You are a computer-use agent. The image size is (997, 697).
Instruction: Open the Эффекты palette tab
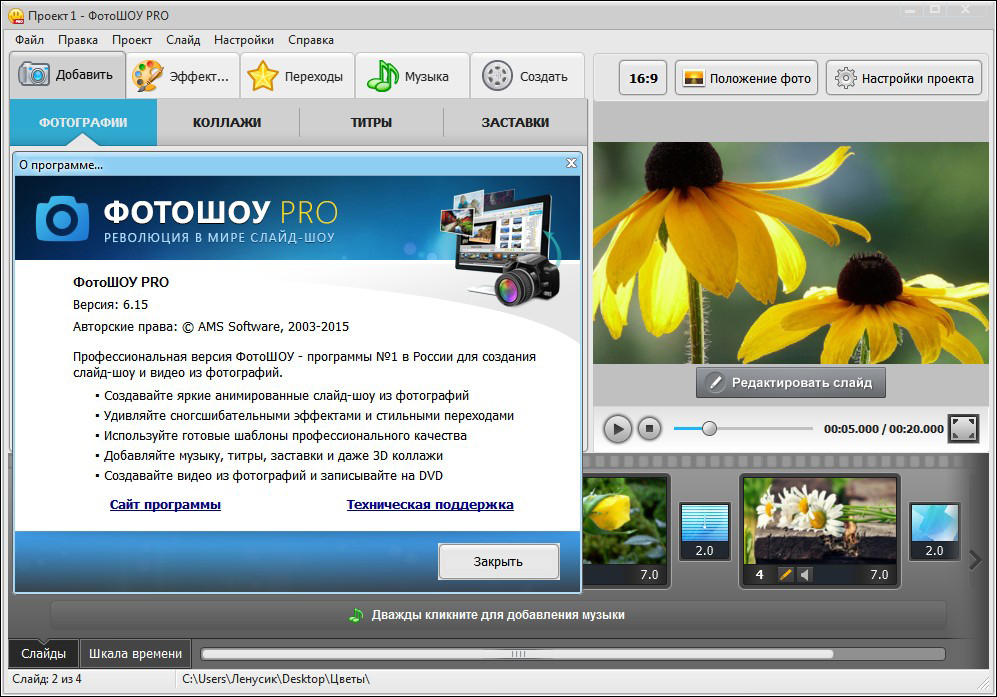point(182,76)
